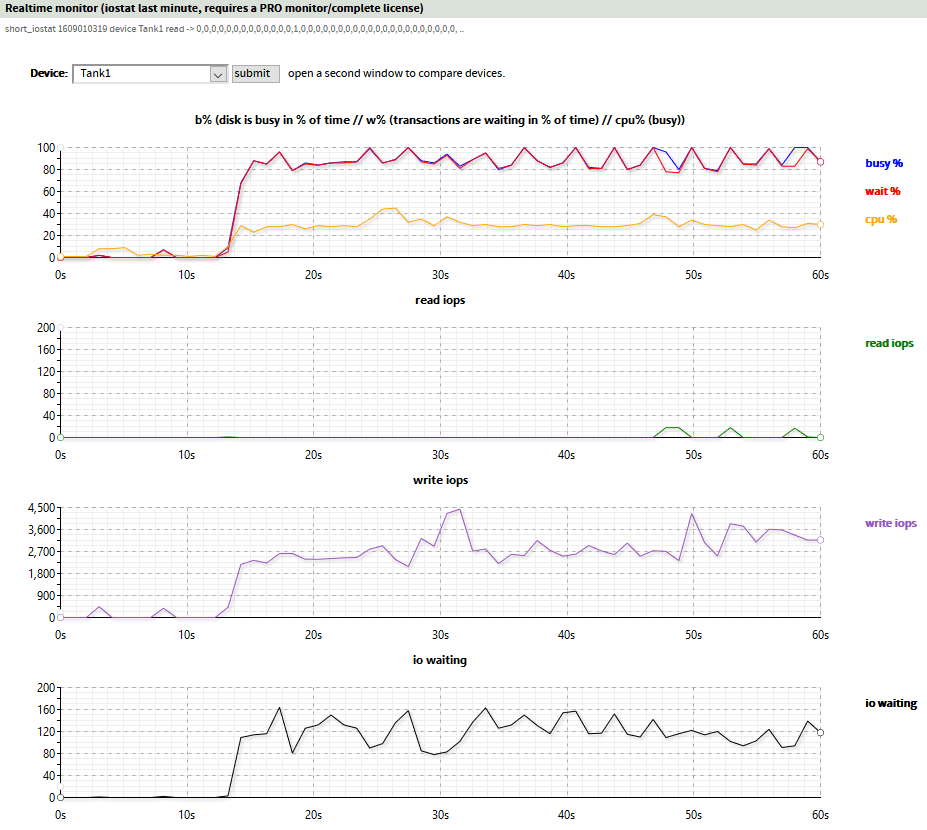Click the green 'read iops' legend label
This screenshot has height=830, width=927.
pyautogui.click(x=889, y=343)
